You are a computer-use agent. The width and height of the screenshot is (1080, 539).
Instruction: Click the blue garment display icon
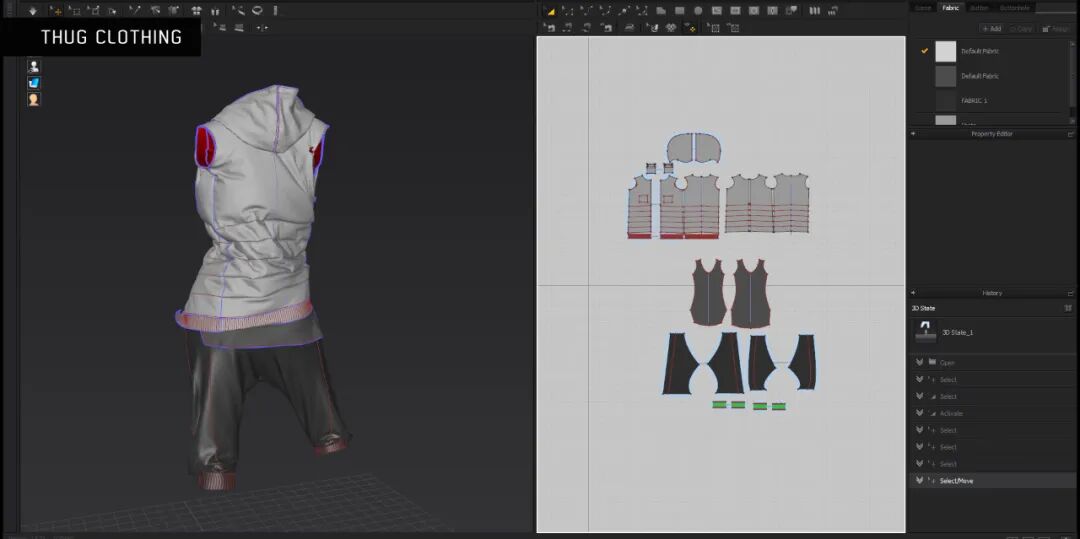pos(34,83)
